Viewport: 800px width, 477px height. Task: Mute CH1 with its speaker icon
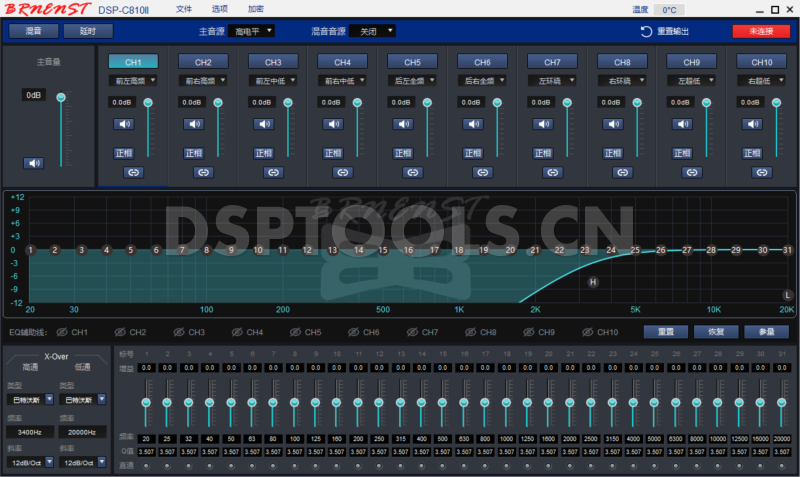click(x=124, y=124)
